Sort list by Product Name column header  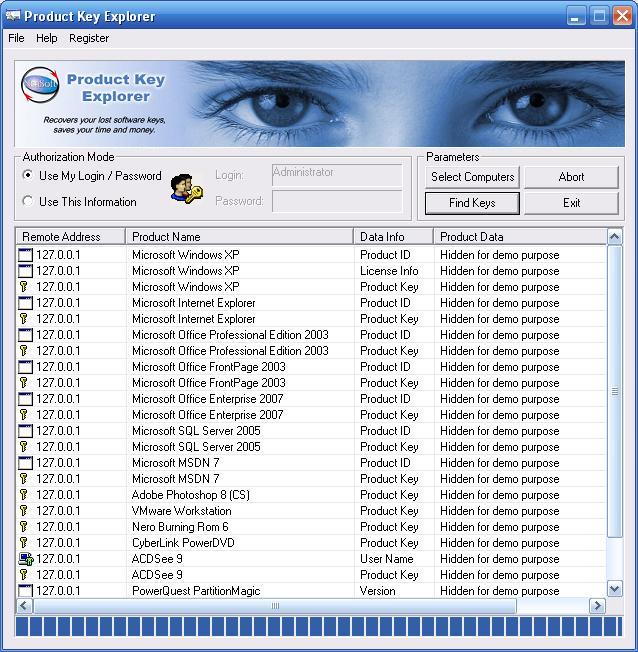pyautogui.click(x=239, y=237)
